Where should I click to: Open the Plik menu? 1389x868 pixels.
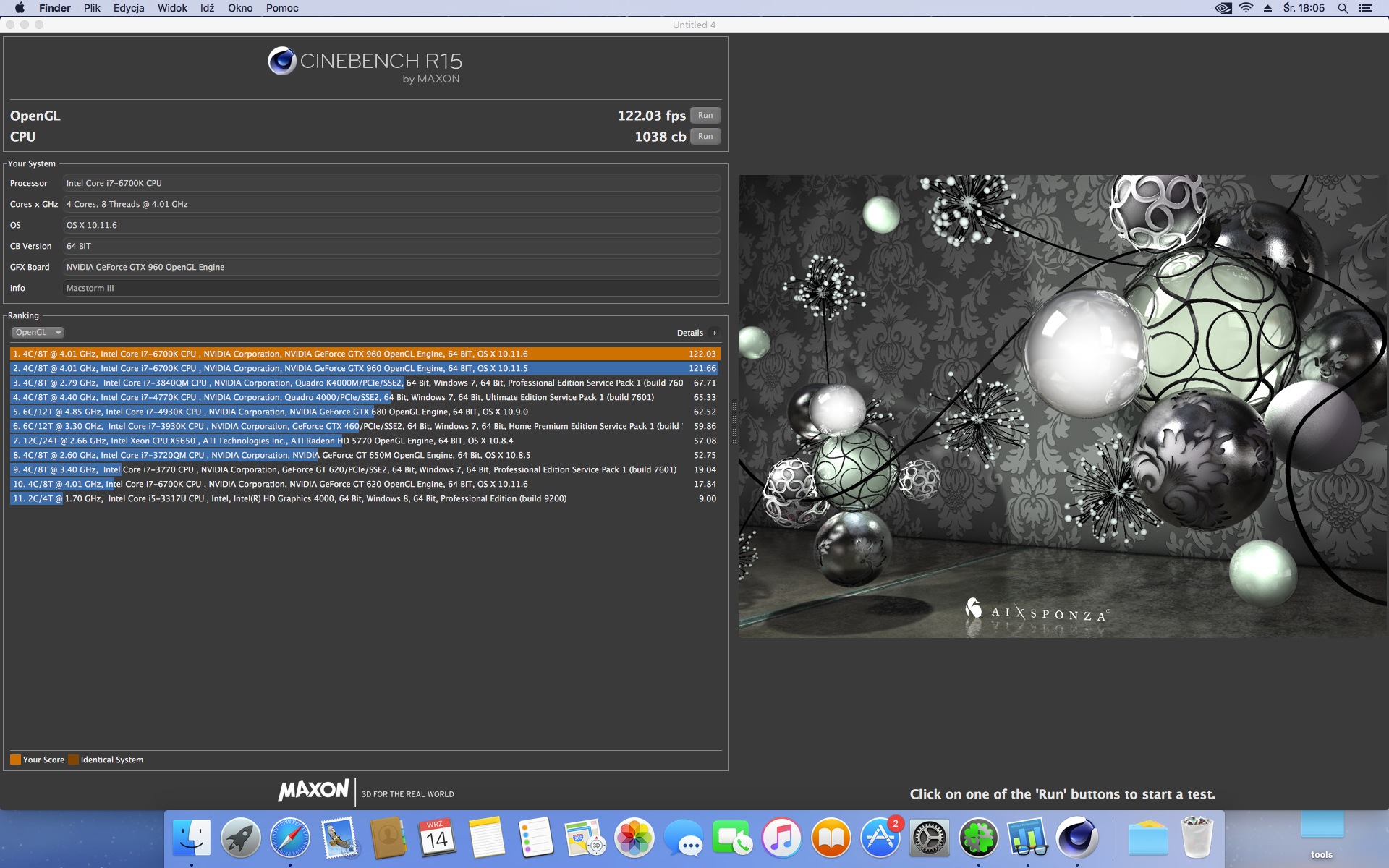[x=92, y=8]
